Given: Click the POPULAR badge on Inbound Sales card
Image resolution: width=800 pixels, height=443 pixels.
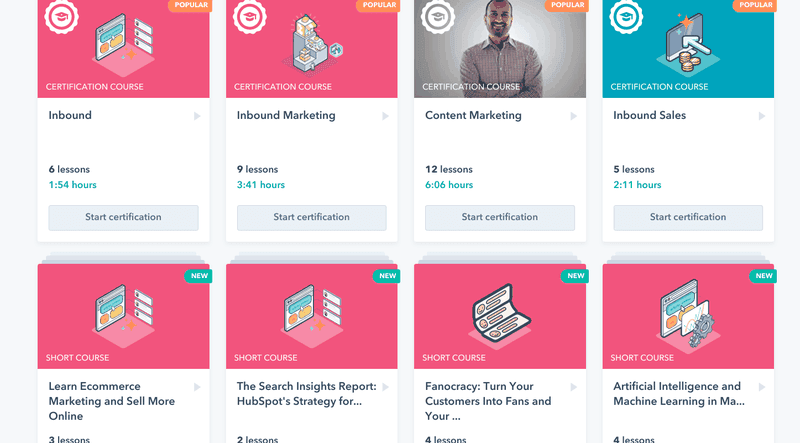Looking at the screenshot, I should pyautogui.click(x=755, y=5).
